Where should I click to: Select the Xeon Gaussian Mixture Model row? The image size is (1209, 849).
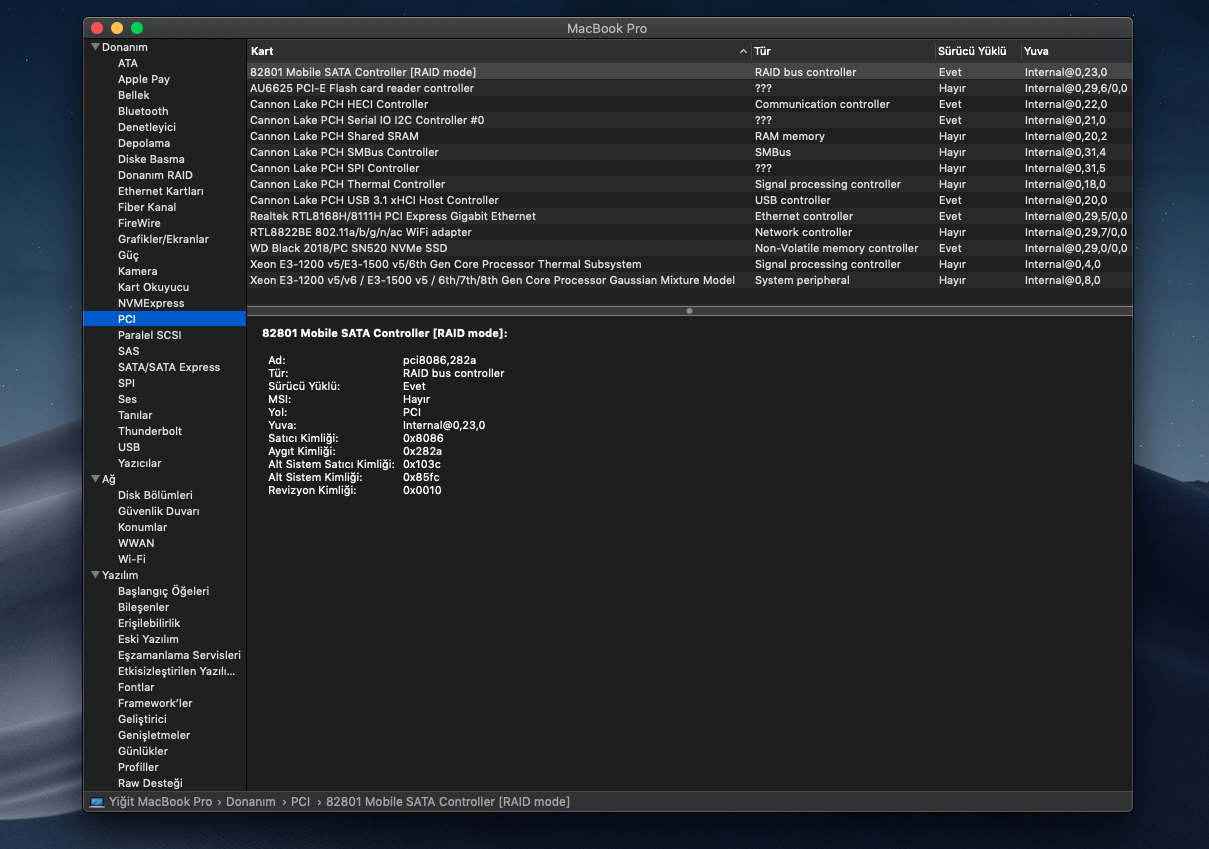point(690,280)
